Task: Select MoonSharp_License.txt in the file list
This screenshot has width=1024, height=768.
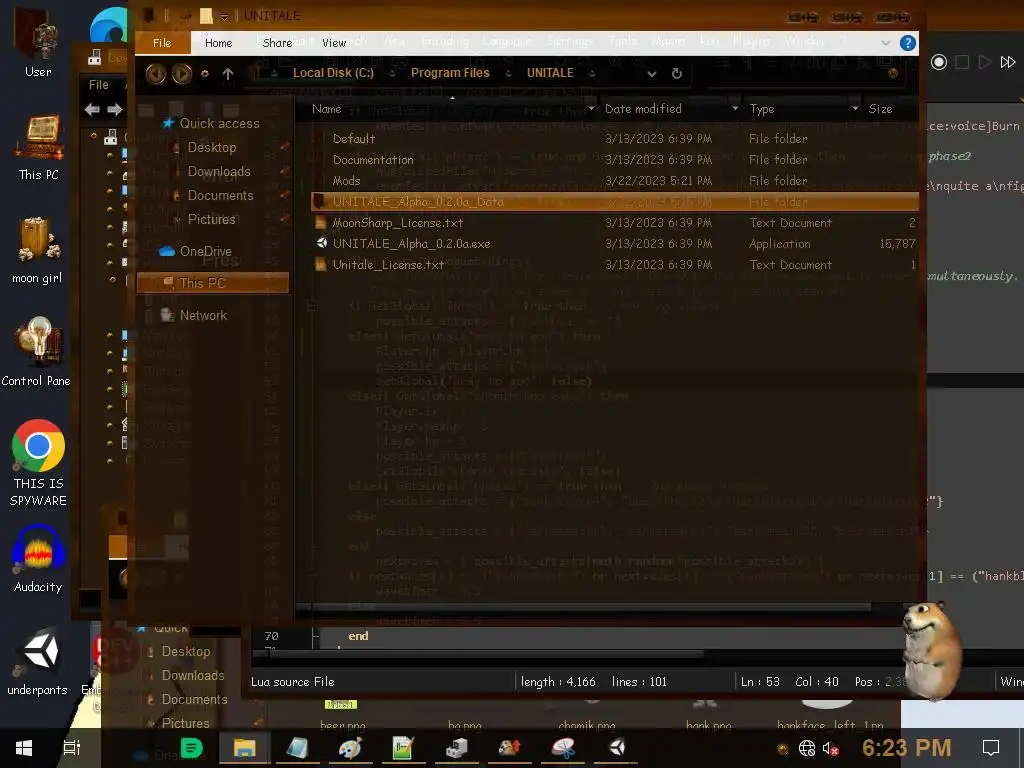Action: pyautogui.click(x=615, y=223)
